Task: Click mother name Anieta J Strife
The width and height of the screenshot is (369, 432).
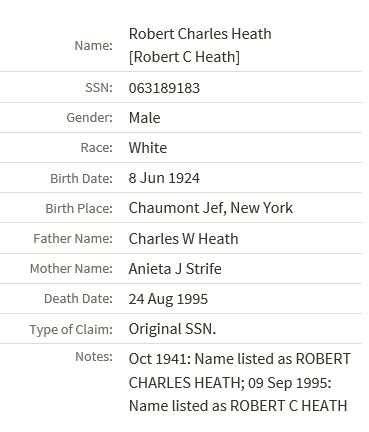Action: click(x=175, y=269)
